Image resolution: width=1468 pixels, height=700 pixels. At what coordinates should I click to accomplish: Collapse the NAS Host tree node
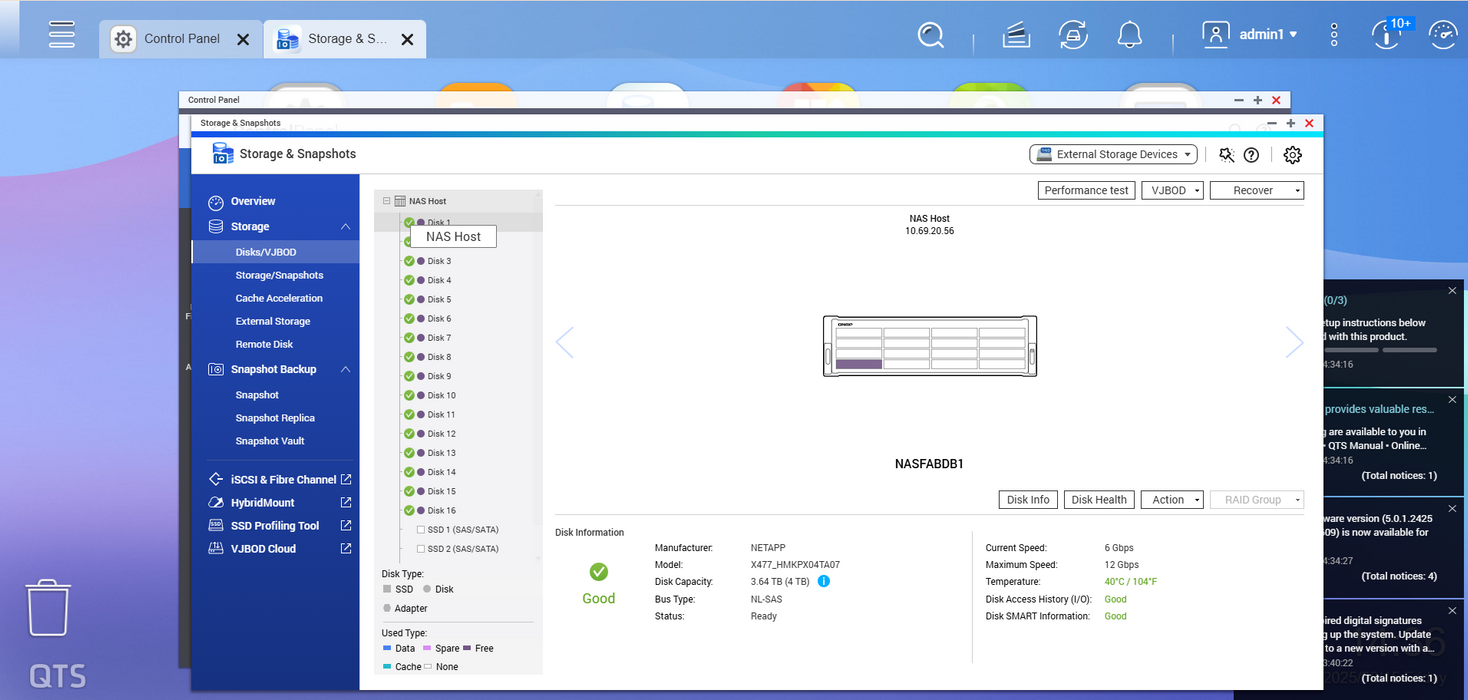coord(387,201)
